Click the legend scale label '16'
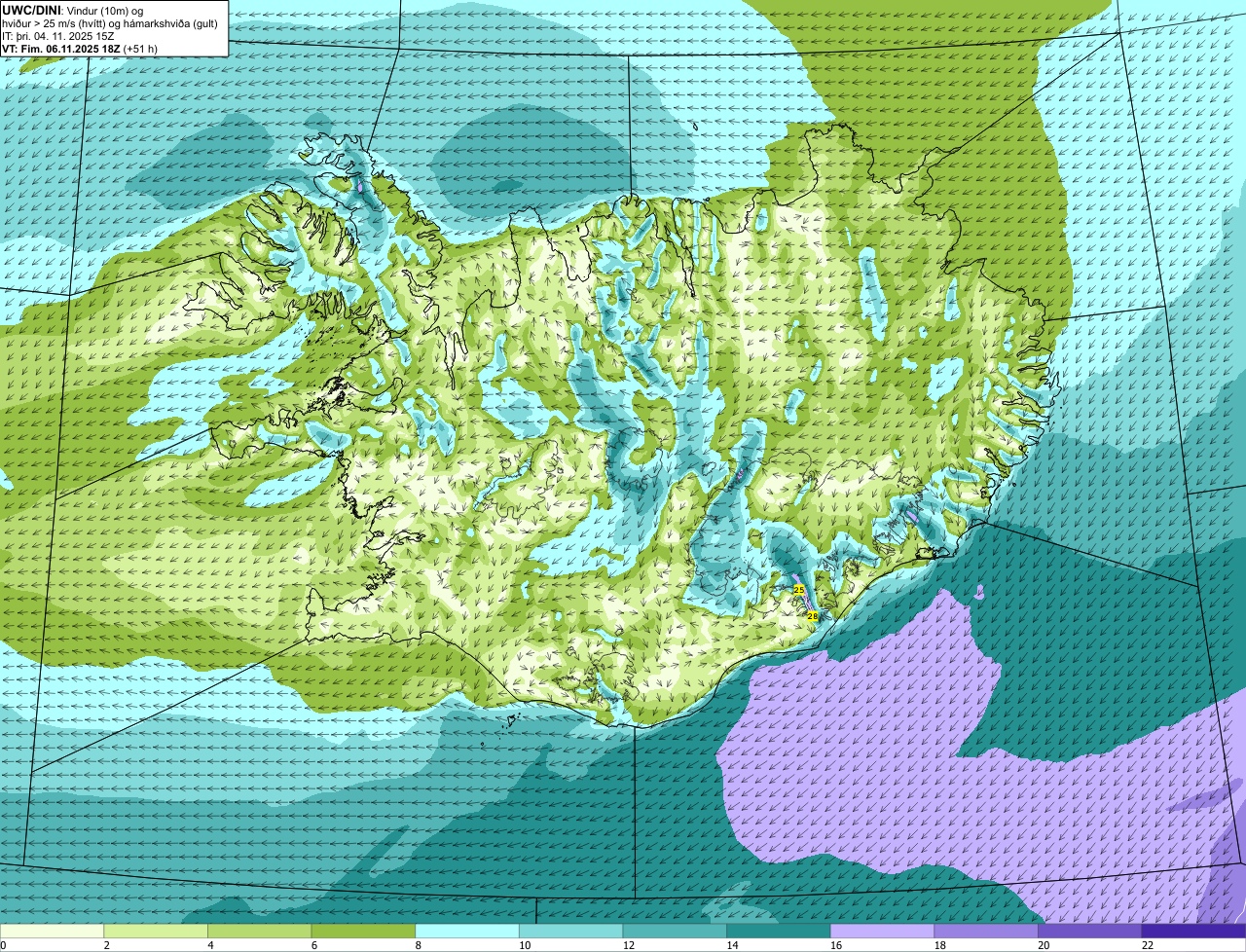The image size is (1246, 952). pos(836,945)
